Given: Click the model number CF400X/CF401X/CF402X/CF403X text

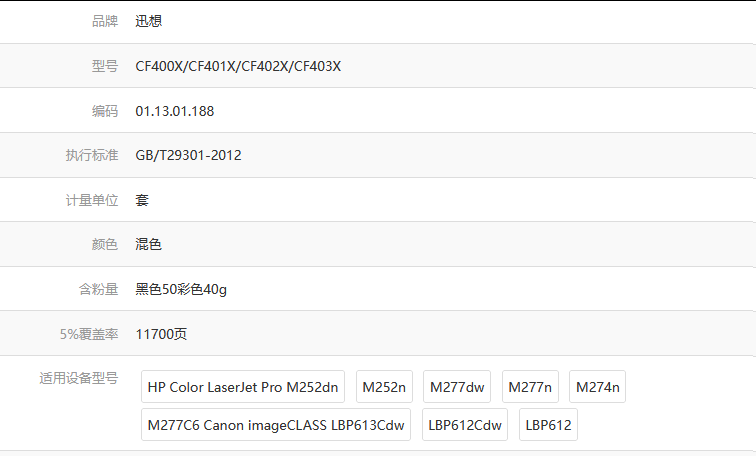Looking at the screenshot, I should [238, 67].
